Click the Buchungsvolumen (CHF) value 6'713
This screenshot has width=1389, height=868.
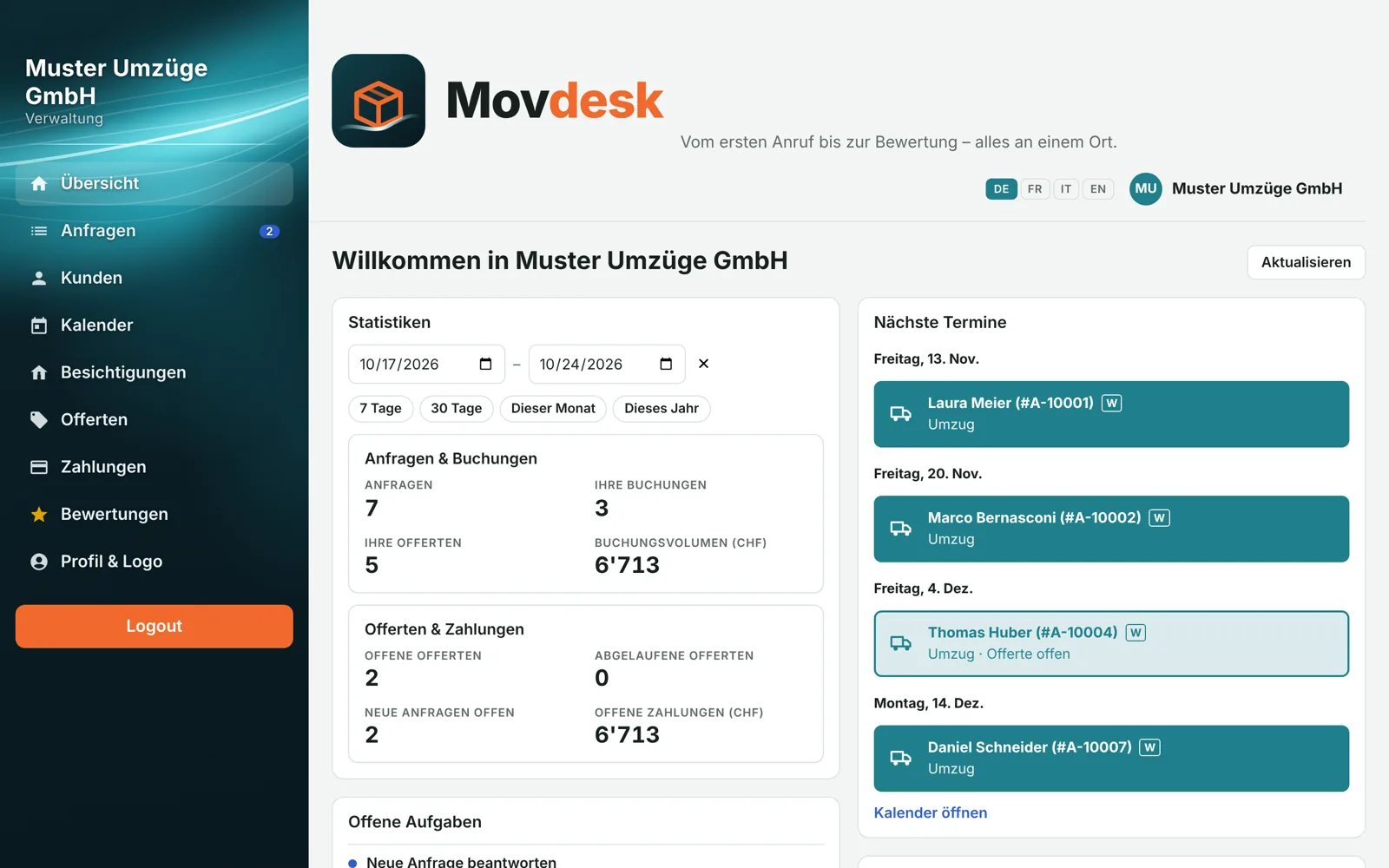[627, 565]
